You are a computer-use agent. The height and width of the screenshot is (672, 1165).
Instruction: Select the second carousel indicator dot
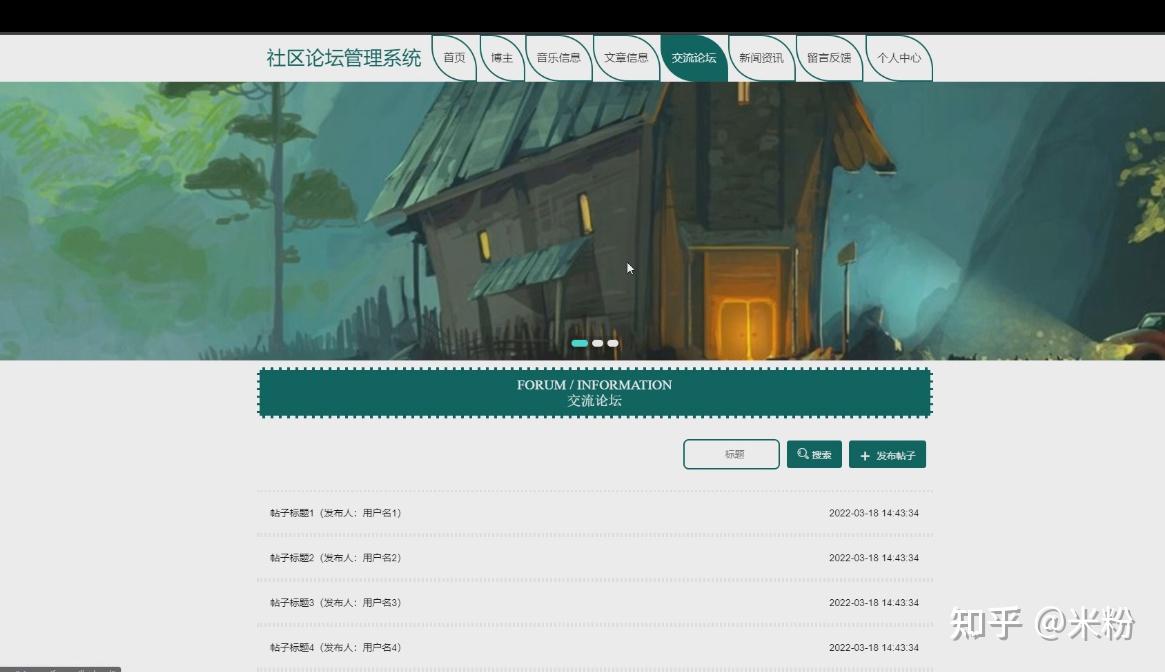(597, 343)
